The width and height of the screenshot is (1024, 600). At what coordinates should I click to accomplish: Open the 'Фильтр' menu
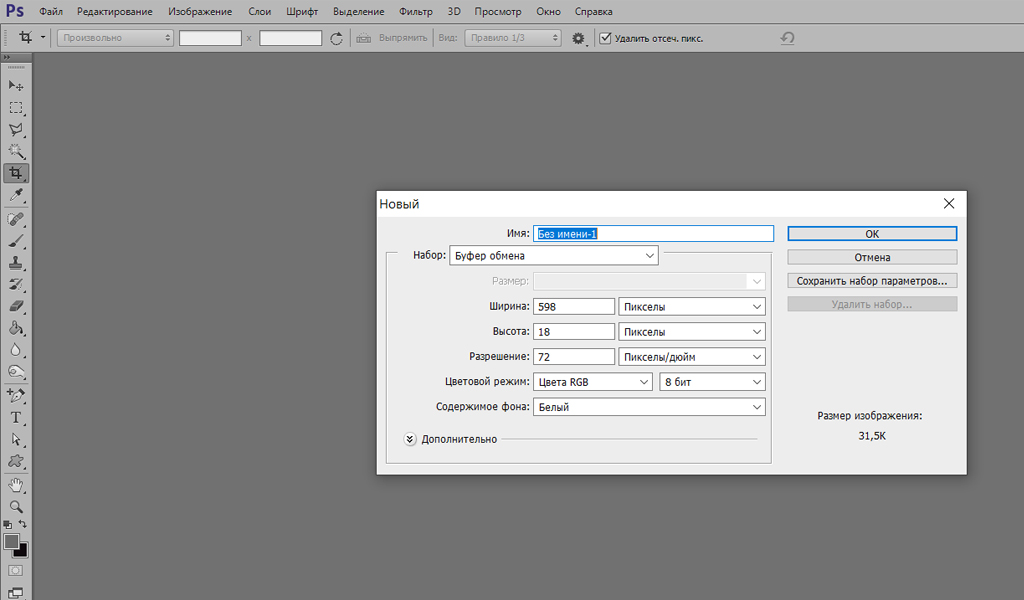point(415,12)
